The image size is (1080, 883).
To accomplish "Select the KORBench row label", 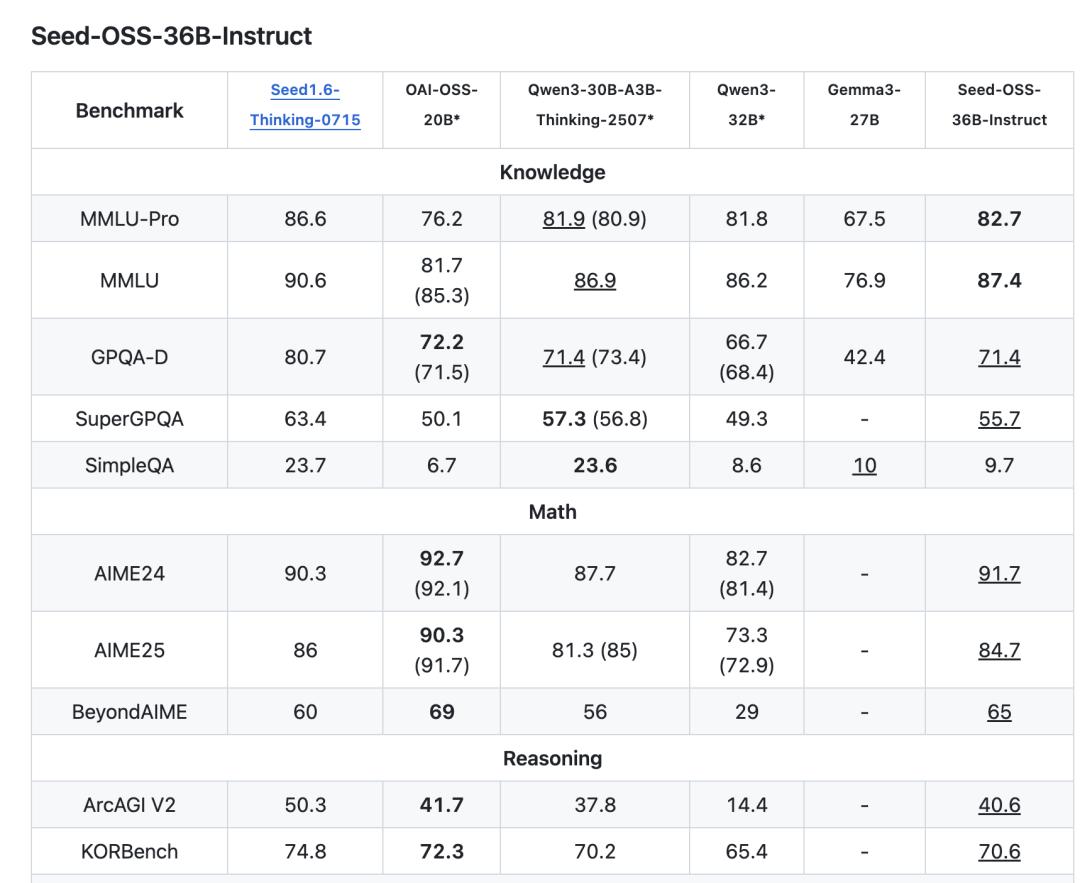I will (129, 851).
